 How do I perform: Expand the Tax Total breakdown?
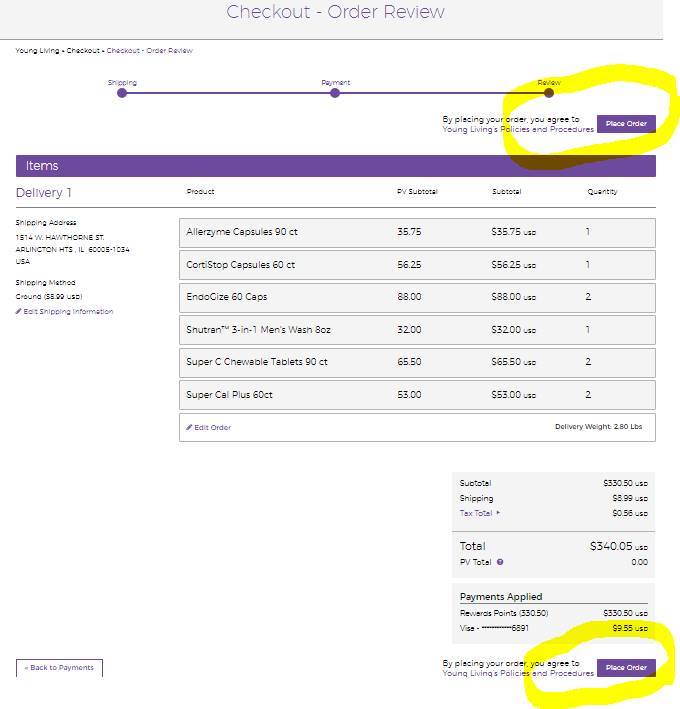pyautogui.click(x=480, y=513)
